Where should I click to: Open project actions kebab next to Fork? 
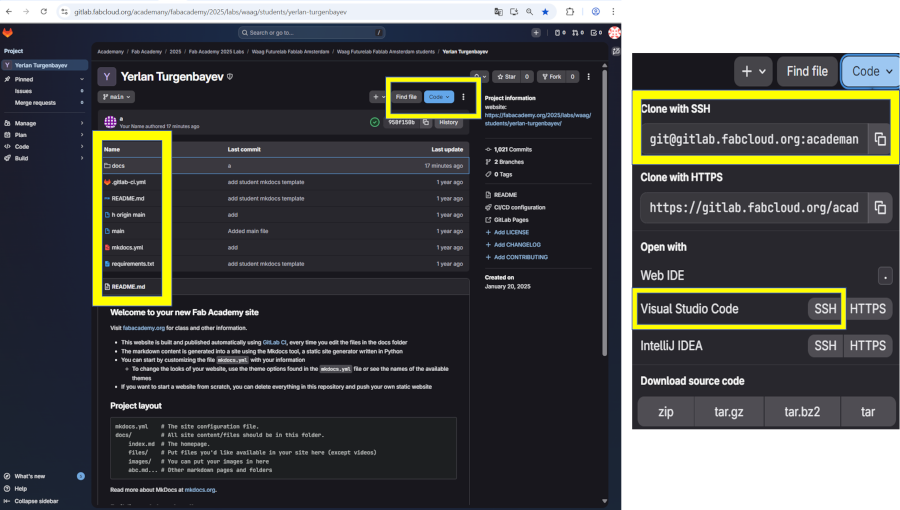tap(588, 76)
